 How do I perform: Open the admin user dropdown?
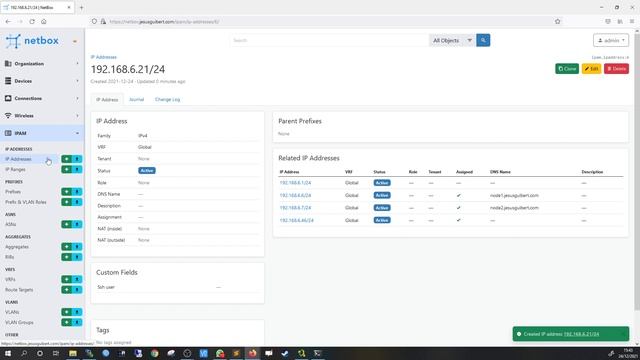coord(611,40)
